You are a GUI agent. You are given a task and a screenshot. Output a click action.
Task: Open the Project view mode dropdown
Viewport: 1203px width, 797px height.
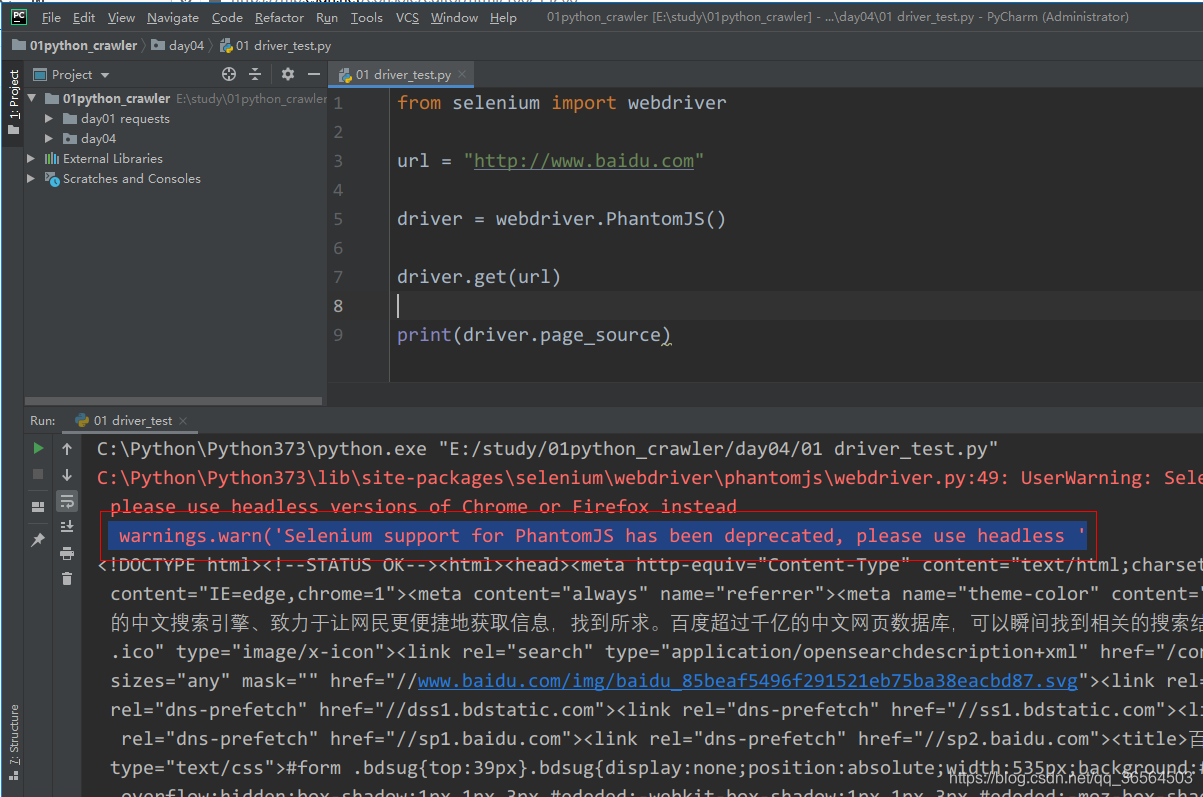coord(105,74)
